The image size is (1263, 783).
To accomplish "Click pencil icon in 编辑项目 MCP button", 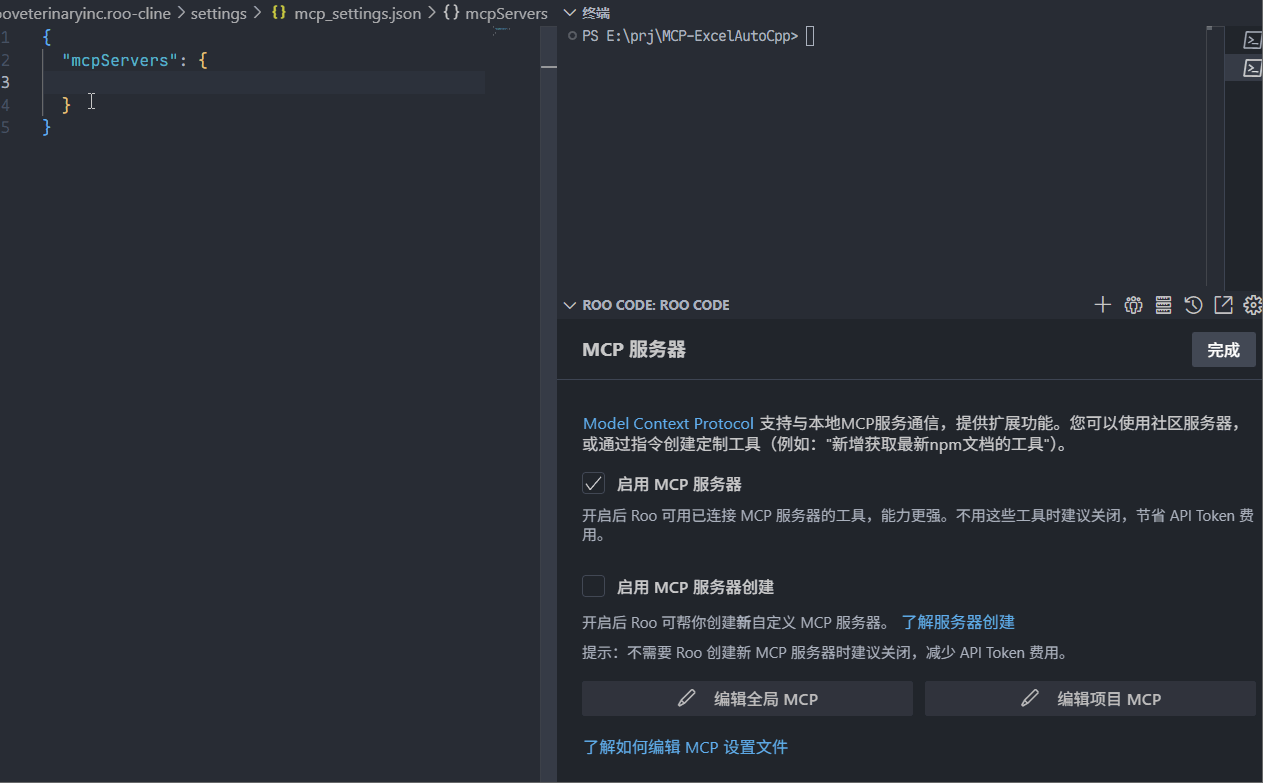I will (1030, 699).
